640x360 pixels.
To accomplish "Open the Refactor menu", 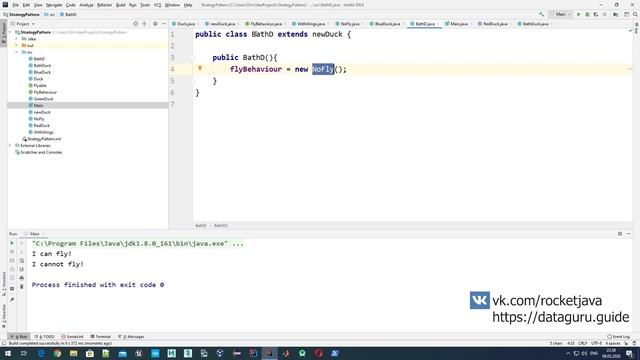I will pos(104,5).
